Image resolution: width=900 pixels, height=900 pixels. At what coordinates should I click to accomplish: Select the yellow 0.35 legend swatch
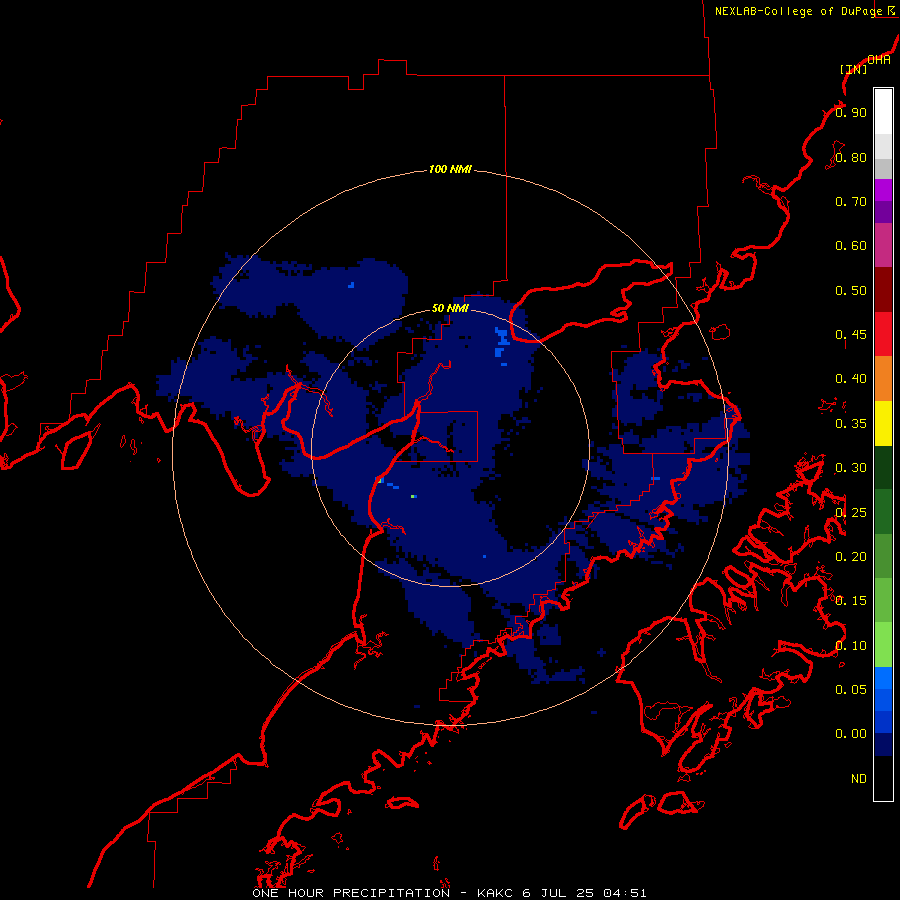[883, 423]
